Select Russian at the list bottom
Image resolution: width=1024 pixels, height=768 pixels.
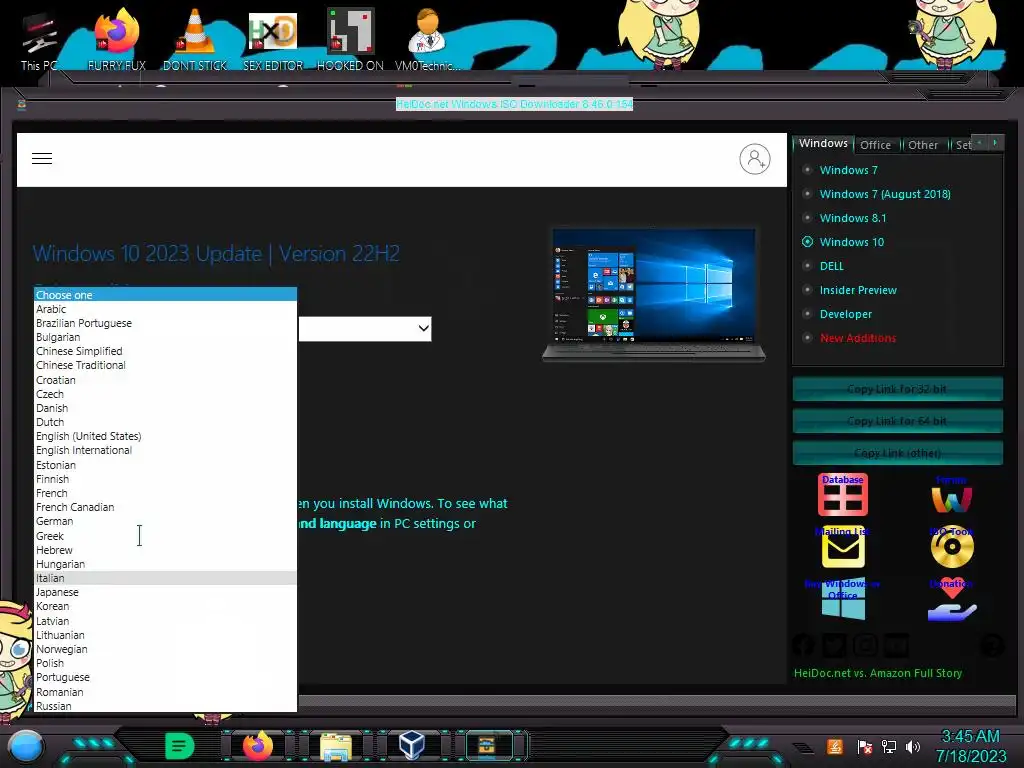165,705
